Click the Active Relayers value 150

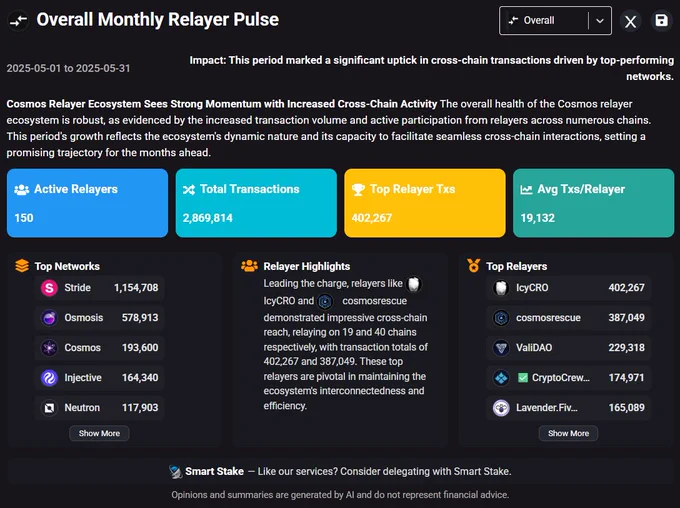pos(24,218)
